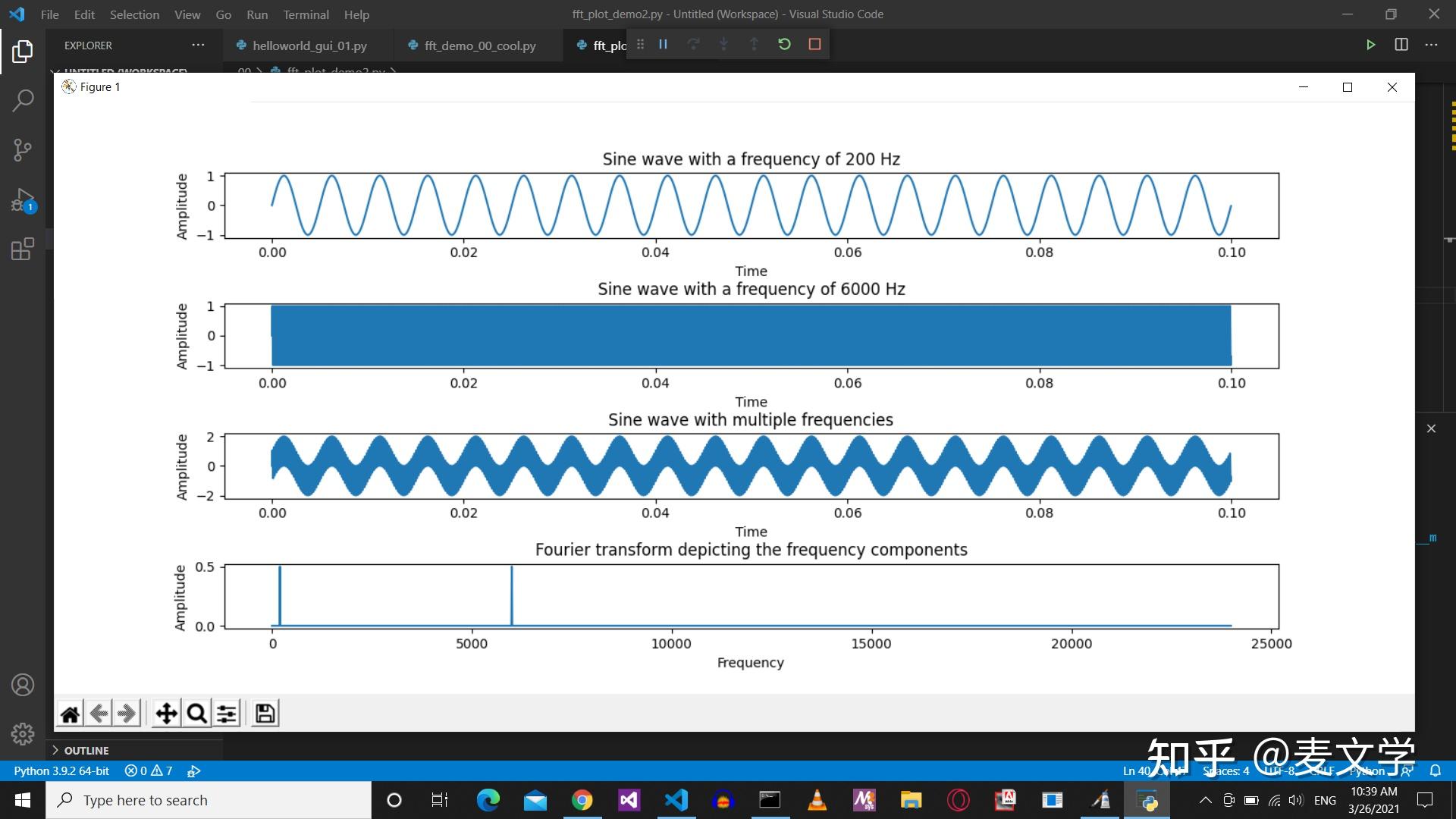Open the Extensions view
The height and width of the screenshot is (819, 1456).
click(23, 249)
